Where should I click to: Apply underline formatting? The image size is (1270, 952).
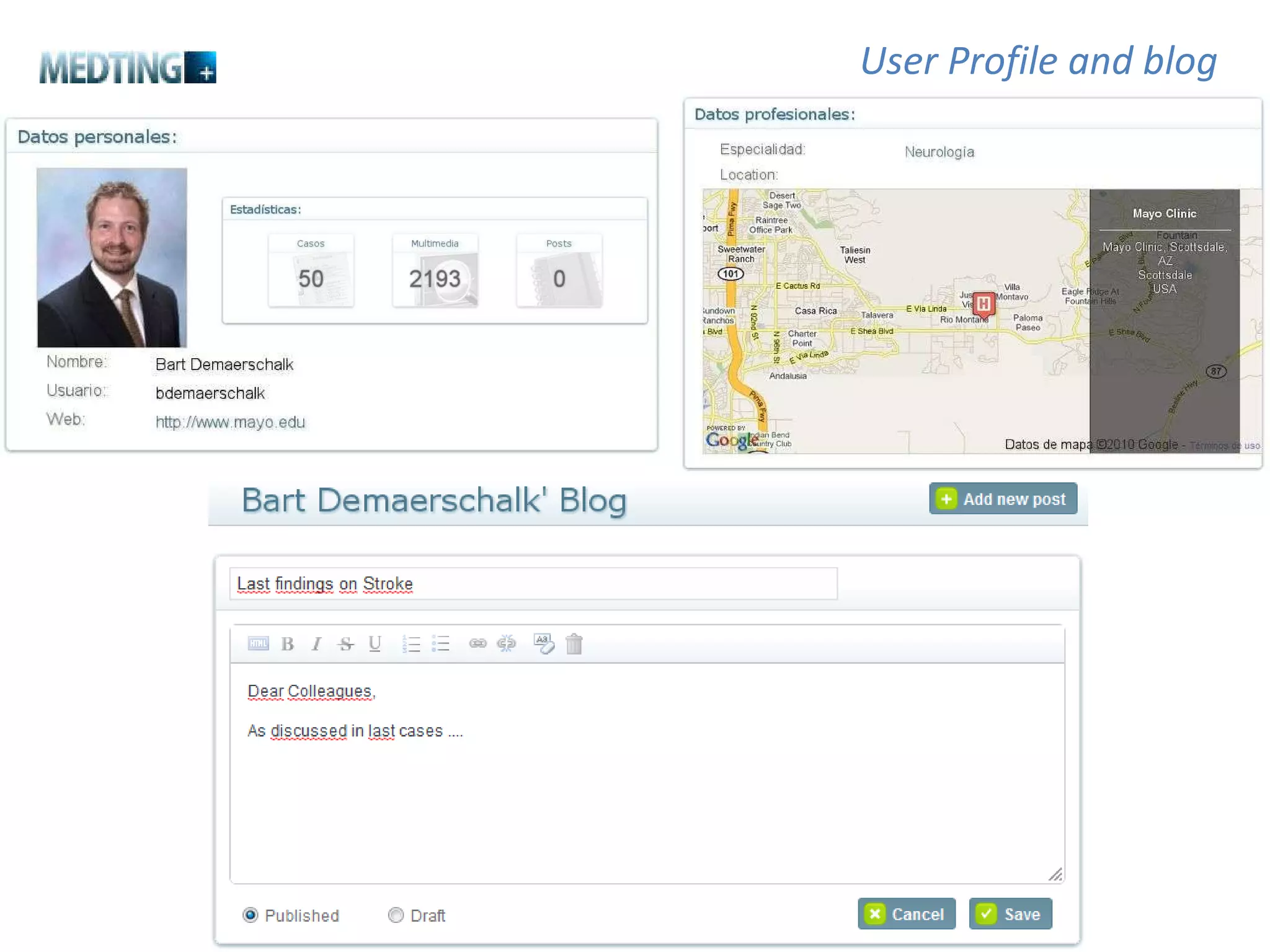375,644
